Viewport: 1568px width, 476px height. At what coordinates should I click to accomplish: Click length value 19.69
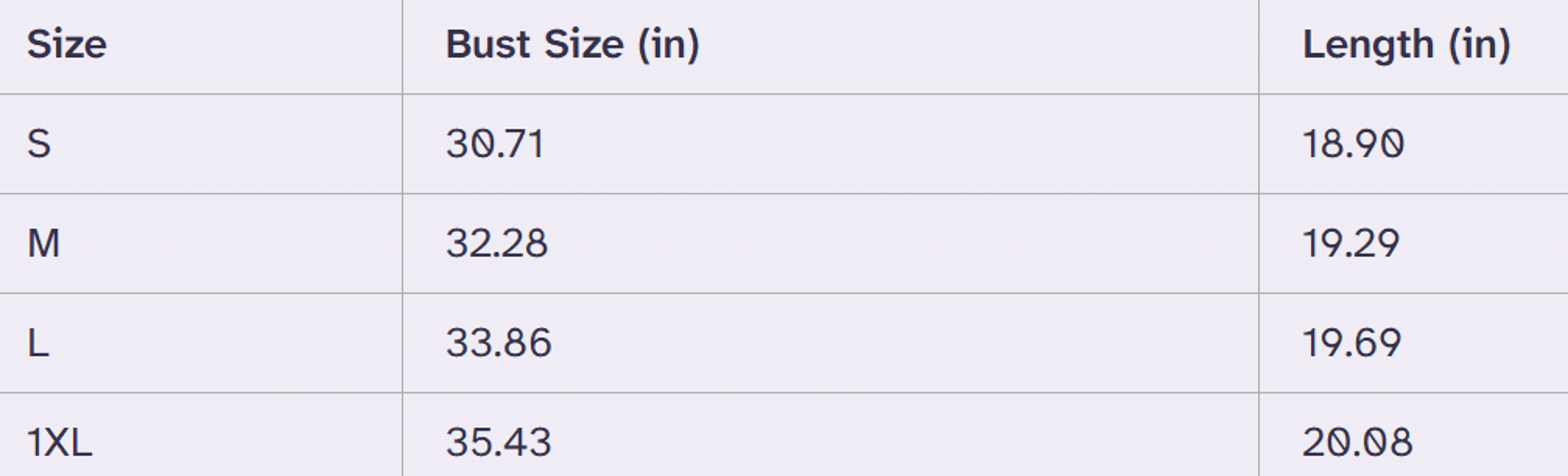tap(1352, 343)
